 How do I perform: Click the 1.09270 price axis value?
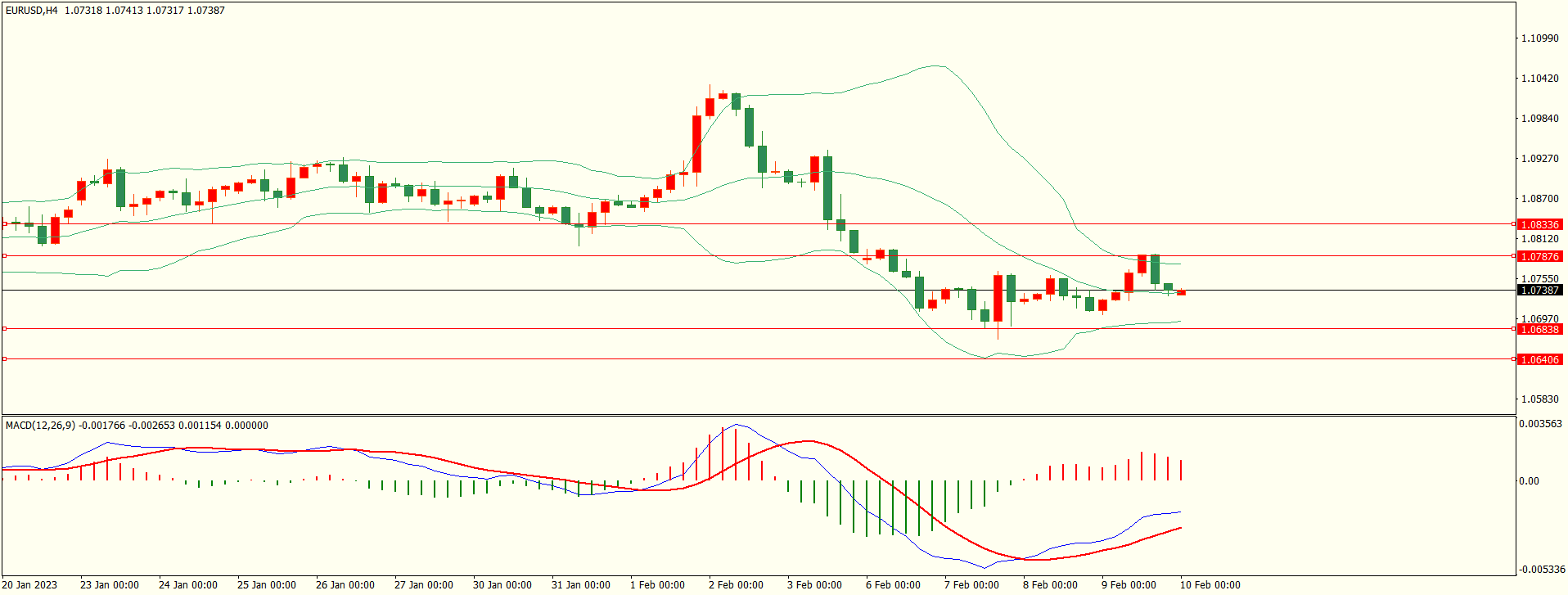click(x=1539, y=159)
